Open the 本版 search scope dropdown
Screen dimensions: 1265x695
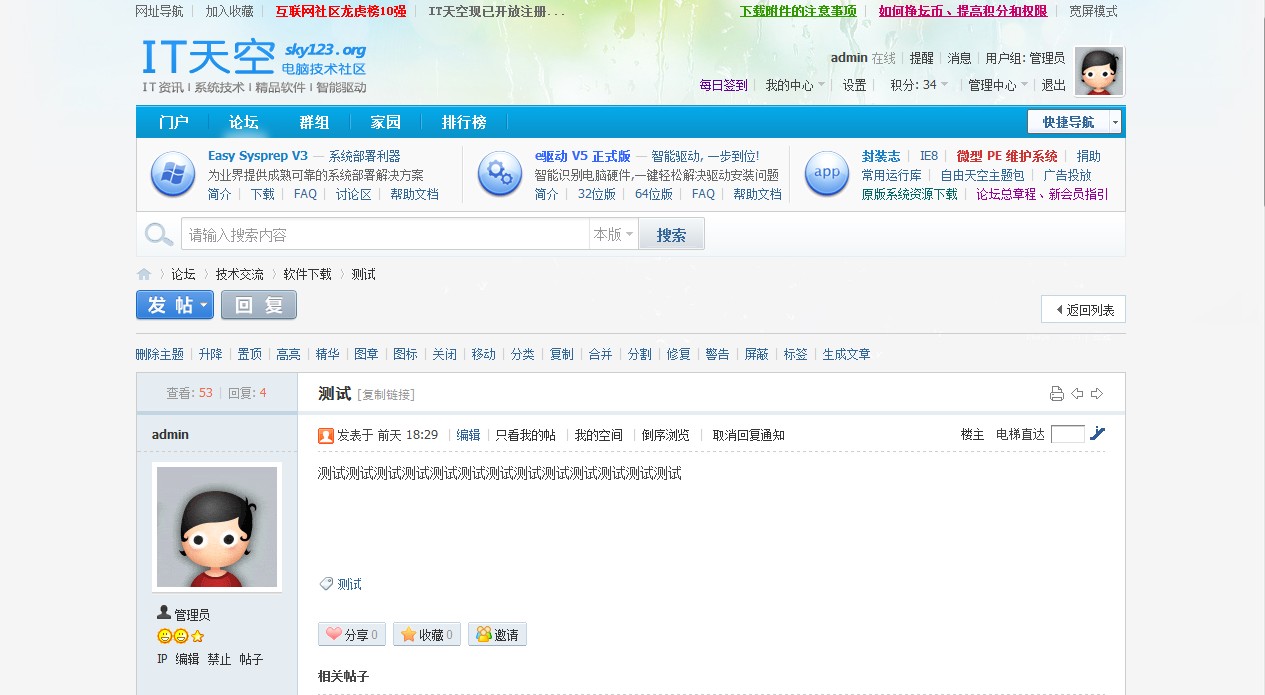[613, 234]
